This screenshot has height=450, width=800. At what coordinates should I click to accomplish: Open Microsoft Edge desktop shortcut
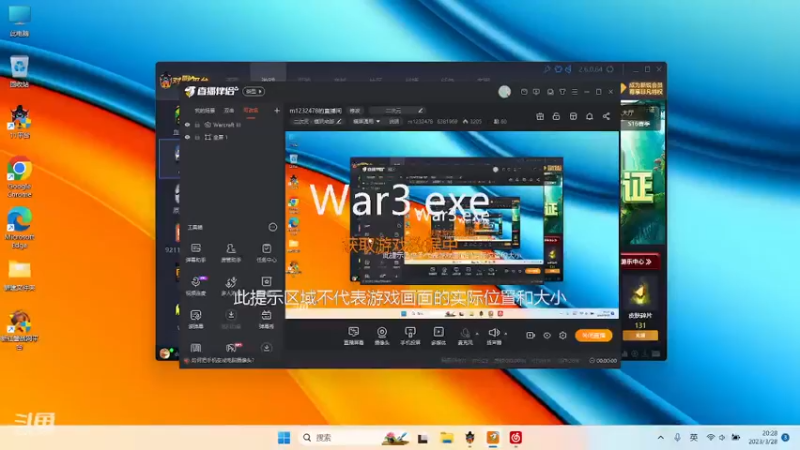19,228
